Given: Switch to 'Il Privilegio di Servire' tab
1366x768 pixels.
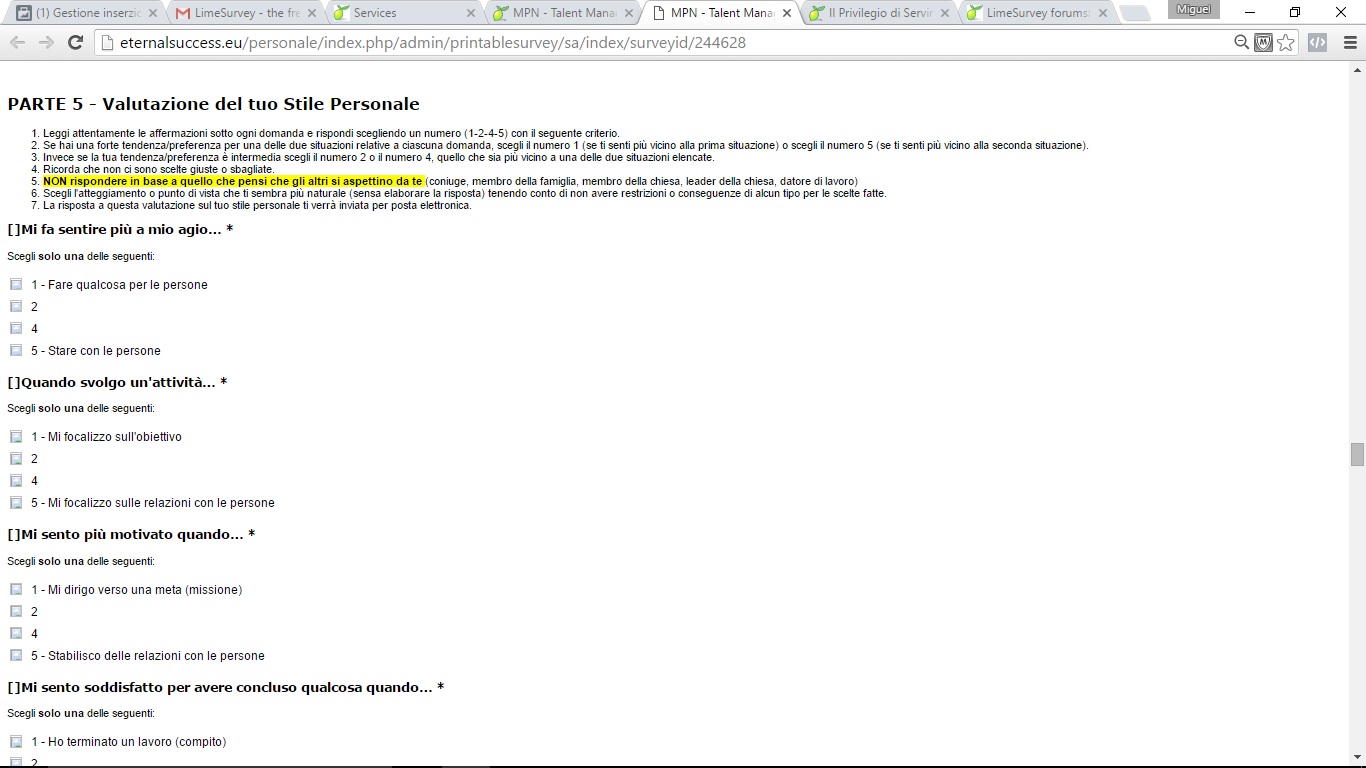Looking at the screenshot, I should click(x=878, y=13).
